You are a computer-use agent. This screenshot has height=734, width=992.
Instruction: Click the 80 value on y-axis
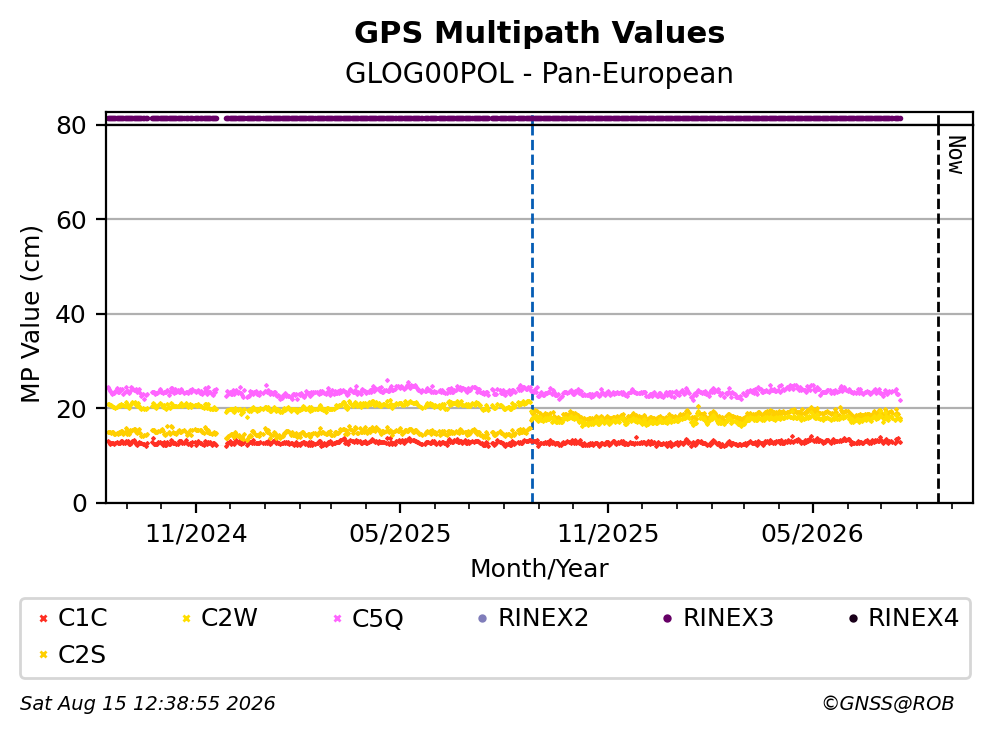(x=71, y=125)
